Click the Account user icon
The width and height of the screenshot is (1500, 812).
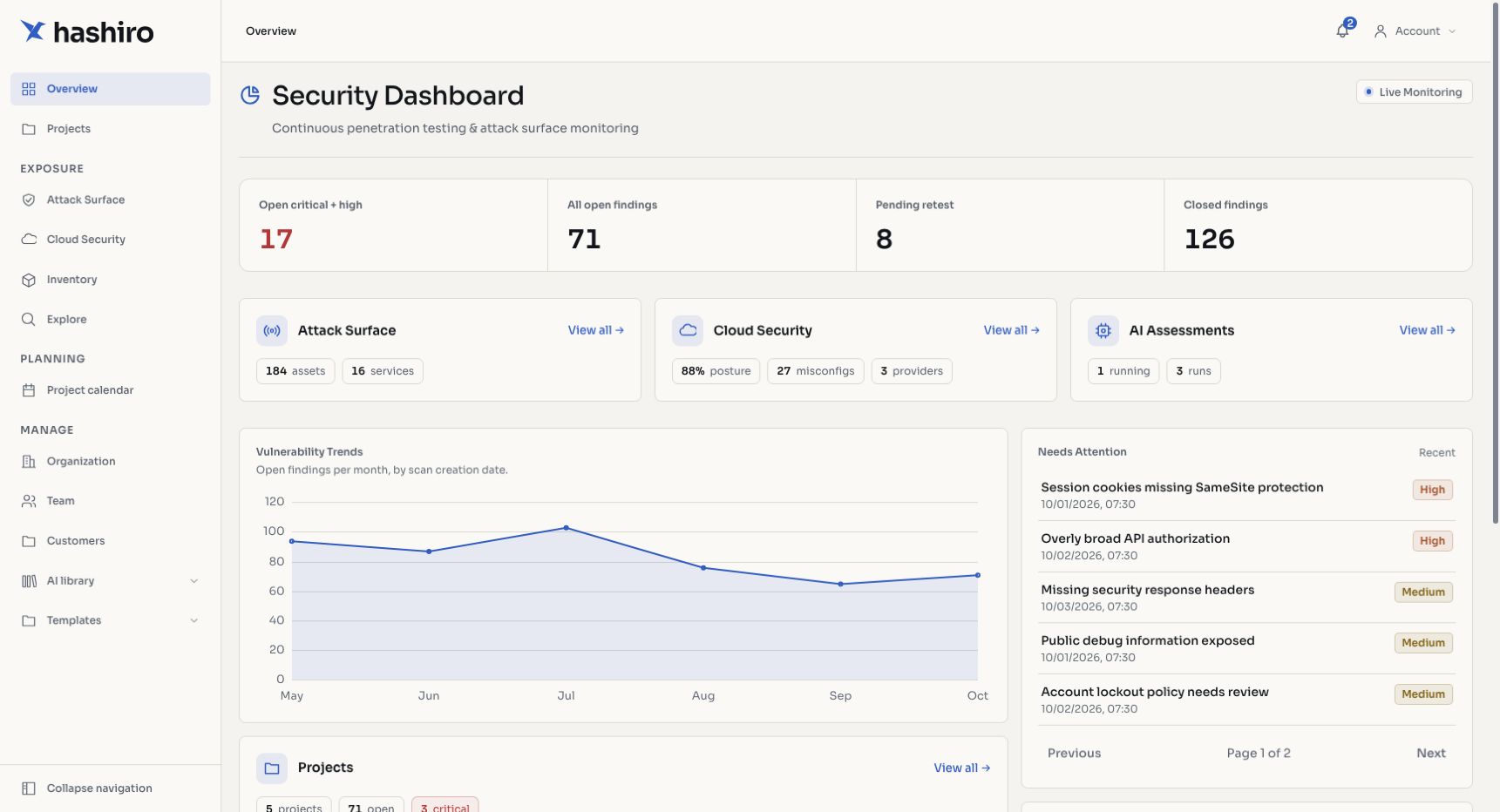[1381, 31]
